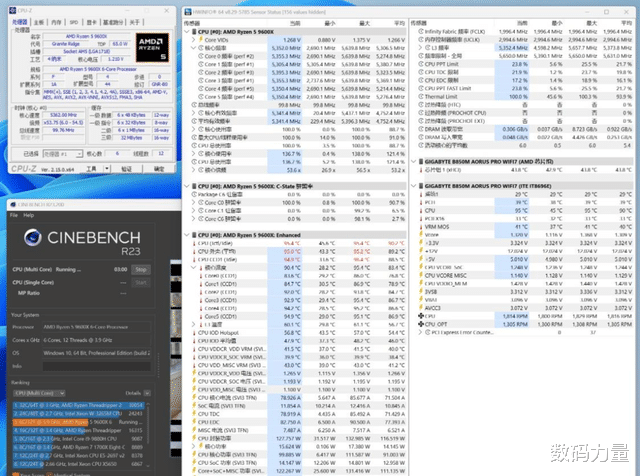The height and width of the screenshot is (476, 640).
Task: Click the +3.3V lightning icon
Action: pos(421,243)
